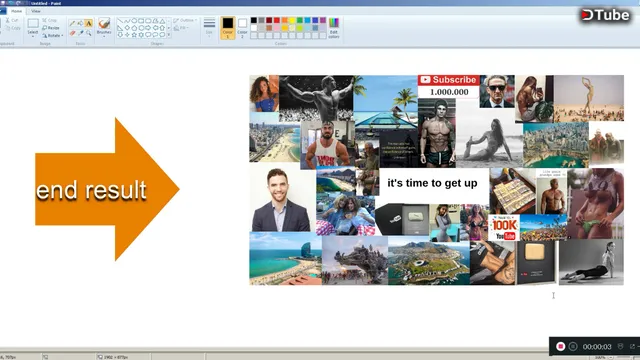Select the Eraser tool

[x=72, y=33]
